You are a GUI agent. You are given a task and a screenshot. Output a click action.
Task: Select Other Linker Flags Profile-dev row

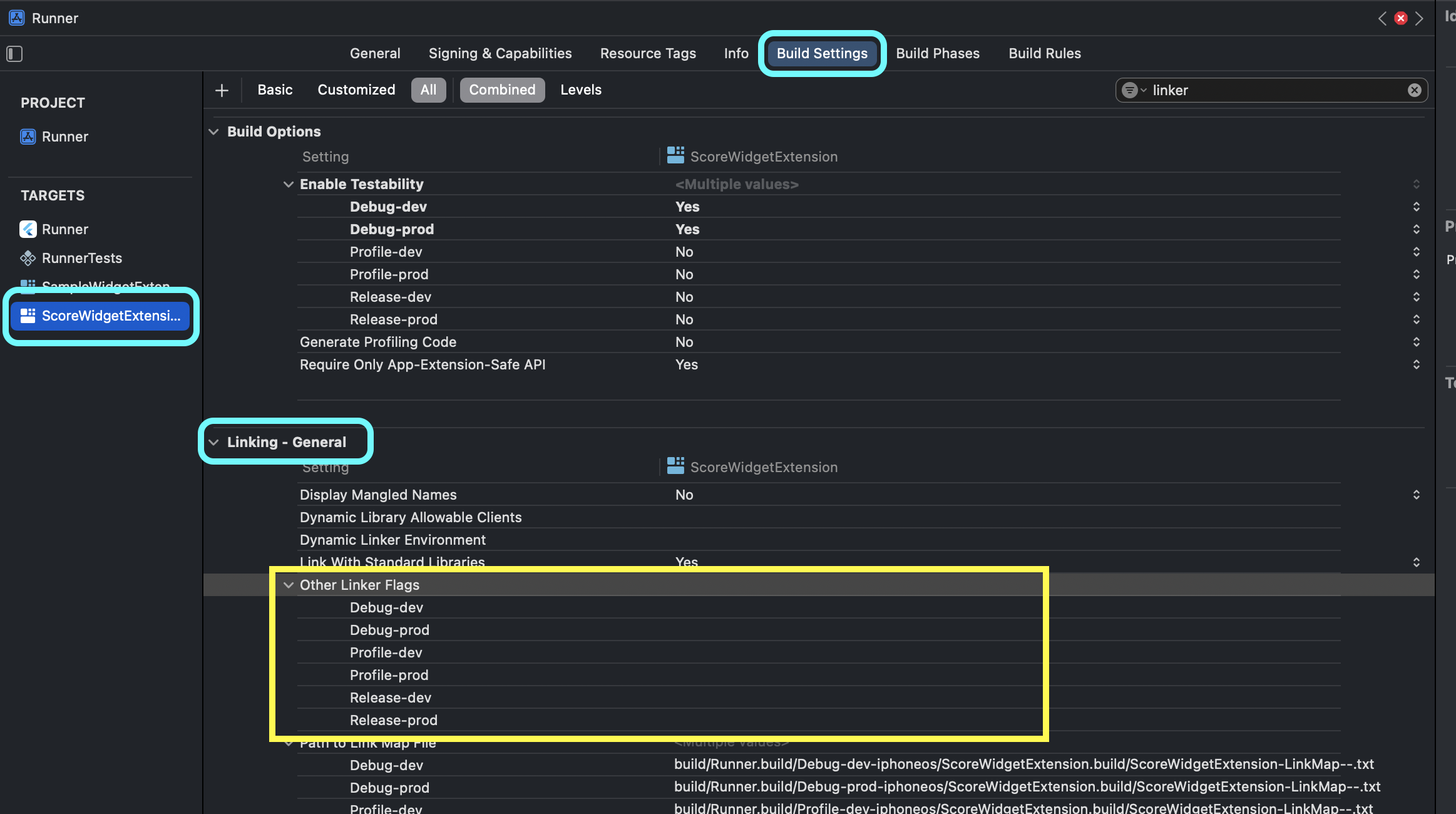[x=819, y=652]
